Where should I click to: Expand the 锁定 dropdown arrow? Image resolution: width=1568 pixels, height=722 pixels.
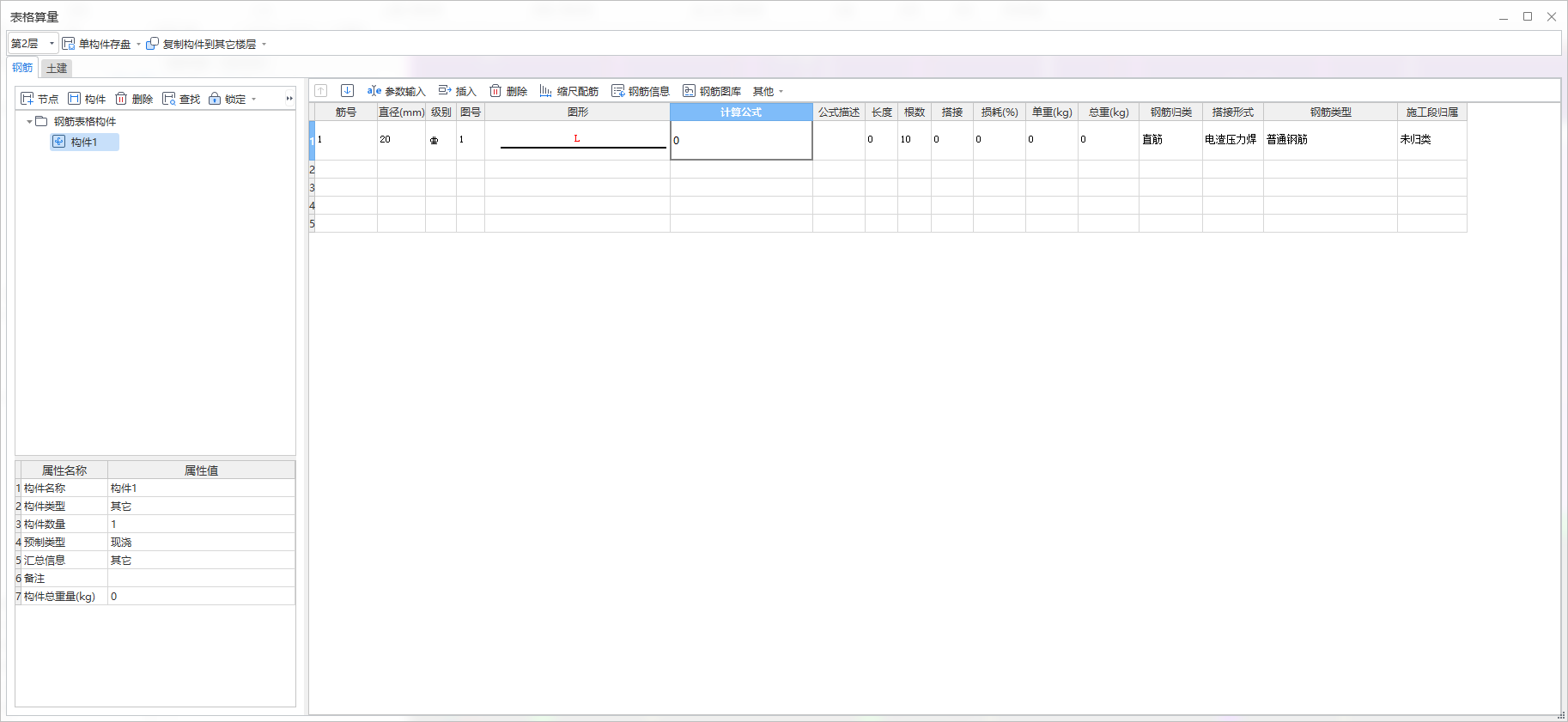[253, 100]
